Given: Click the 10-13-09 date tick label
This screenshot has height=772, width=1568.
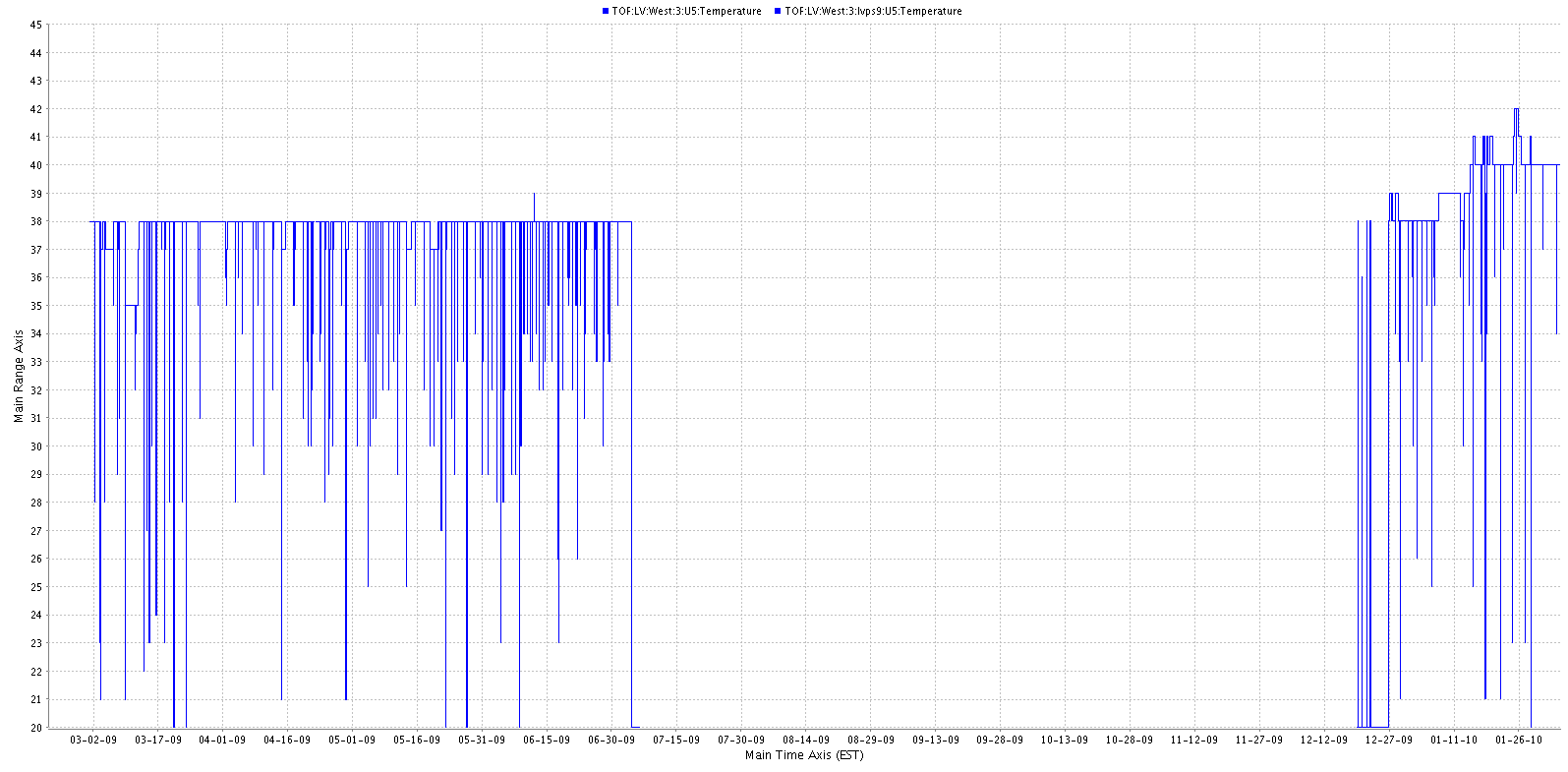Looking at the screenshot, I should click(1065, 740).
